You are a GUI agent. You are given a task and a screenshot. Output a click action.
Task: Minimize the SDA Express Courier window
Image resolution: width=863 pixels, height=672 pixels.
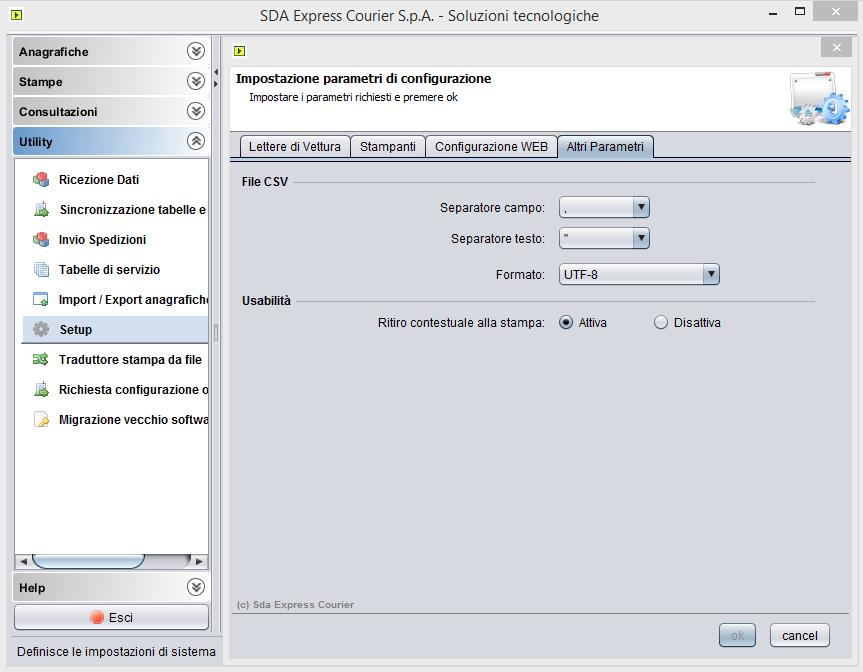(x=773, y=13)
